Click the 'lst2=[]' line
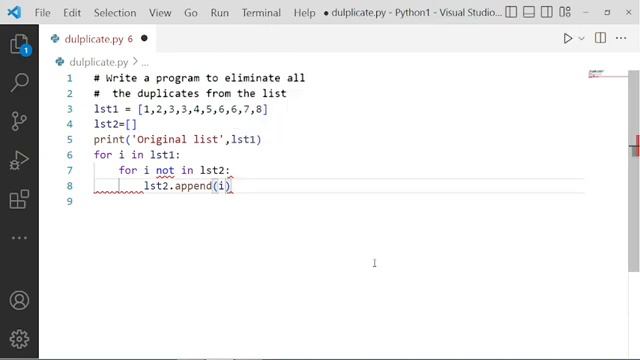This screenshot has width=640, height=360. tap(115, 124)
